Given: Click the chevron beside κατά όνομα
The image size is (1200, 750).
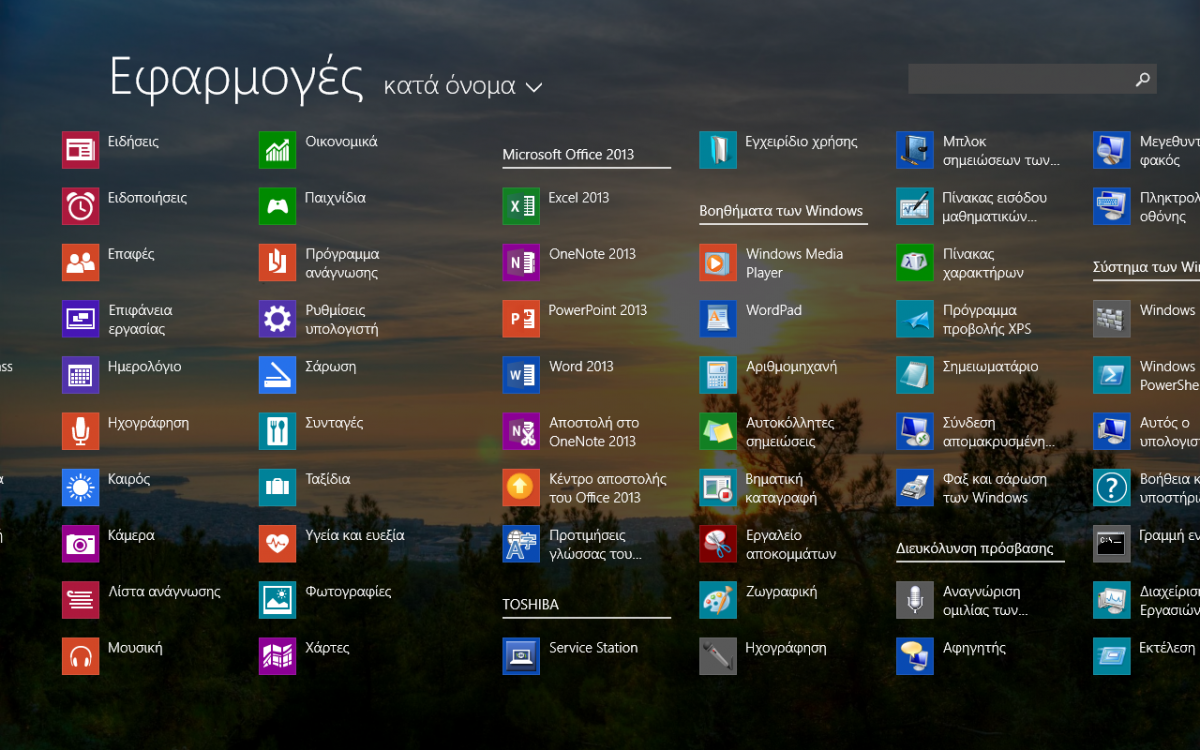Looking at the screenshot, I should (533, 88).
